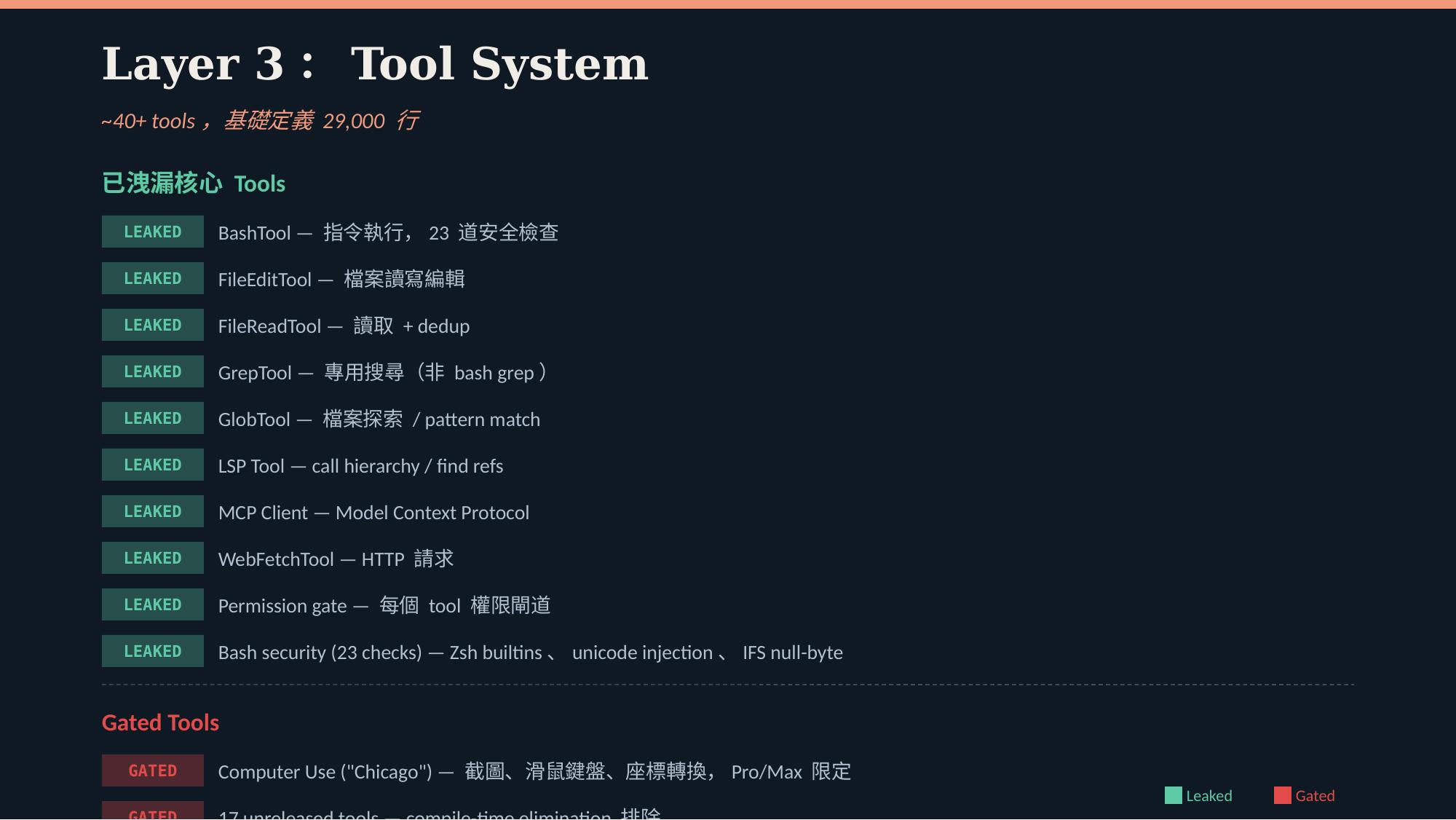Select the 'Permission gate — 每個 tool 權限閘道' text
The height and width of the screenshot is (820, 1456).
click(384, 606)
